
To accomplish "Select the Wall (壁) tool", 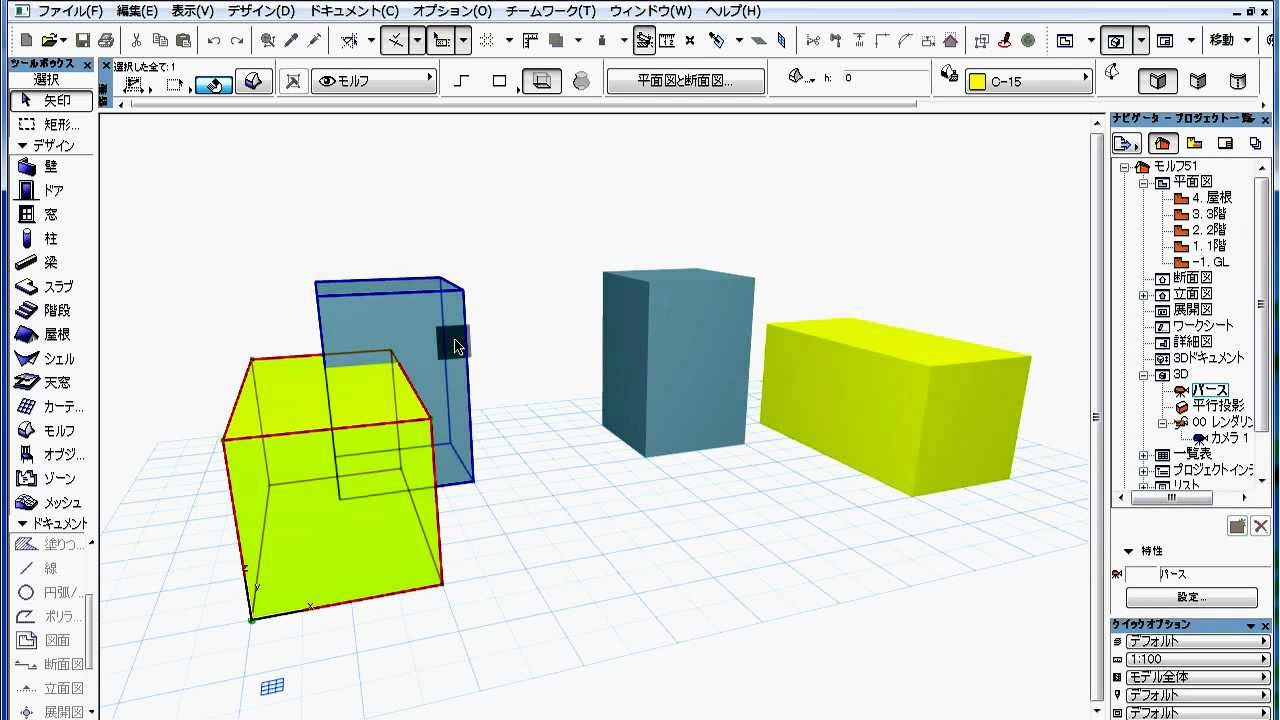I will (x=51, y=166).
